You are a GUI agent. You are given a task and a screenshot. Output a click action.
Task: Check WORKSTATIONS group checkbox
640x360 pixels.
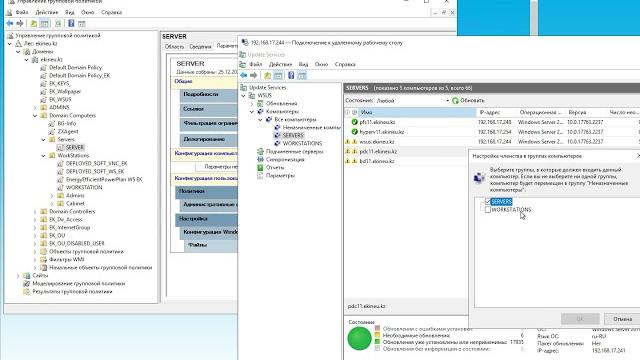click(x=487, y=209)
